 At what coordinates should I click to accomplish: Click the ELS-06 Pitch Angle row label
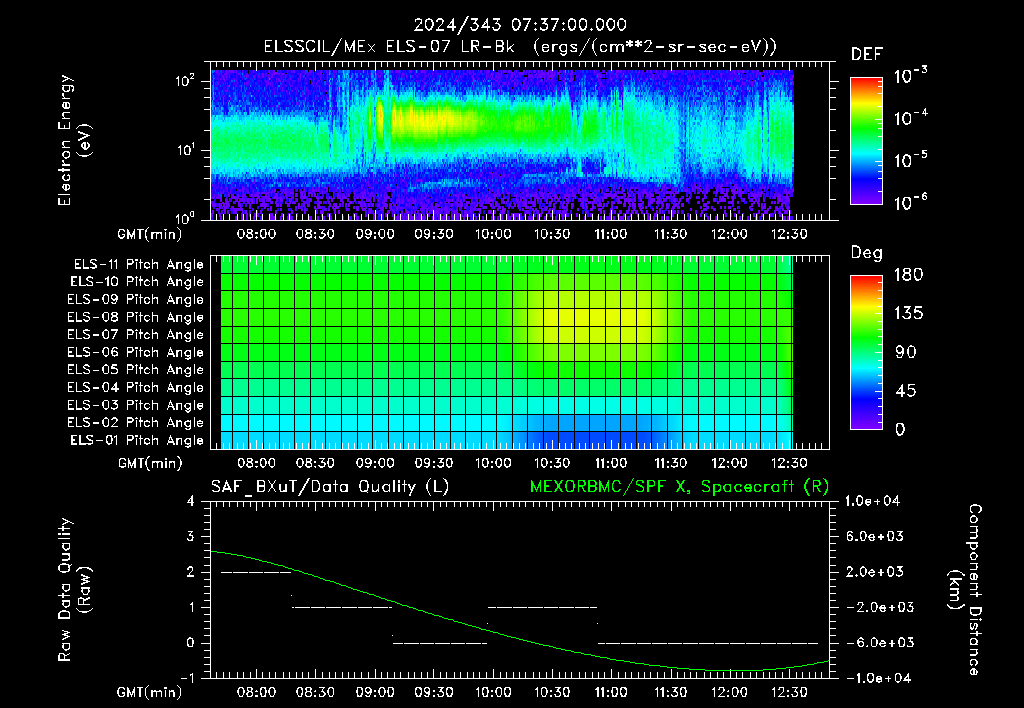coord(135,353)
